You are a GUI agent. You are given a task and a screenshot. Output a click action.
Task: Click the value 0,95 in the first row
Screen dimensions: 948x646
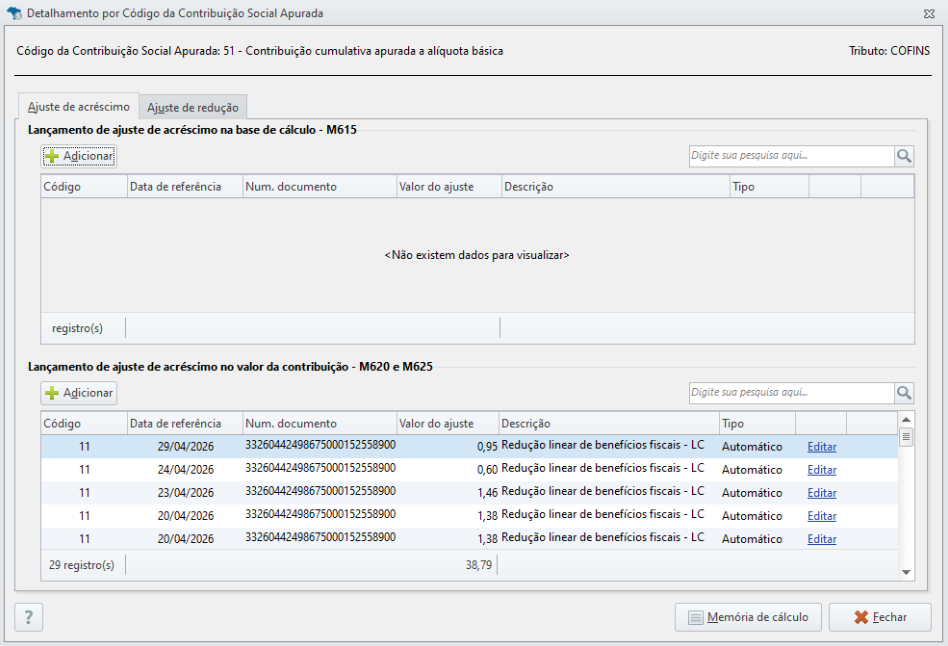click(x=487, y=446)
